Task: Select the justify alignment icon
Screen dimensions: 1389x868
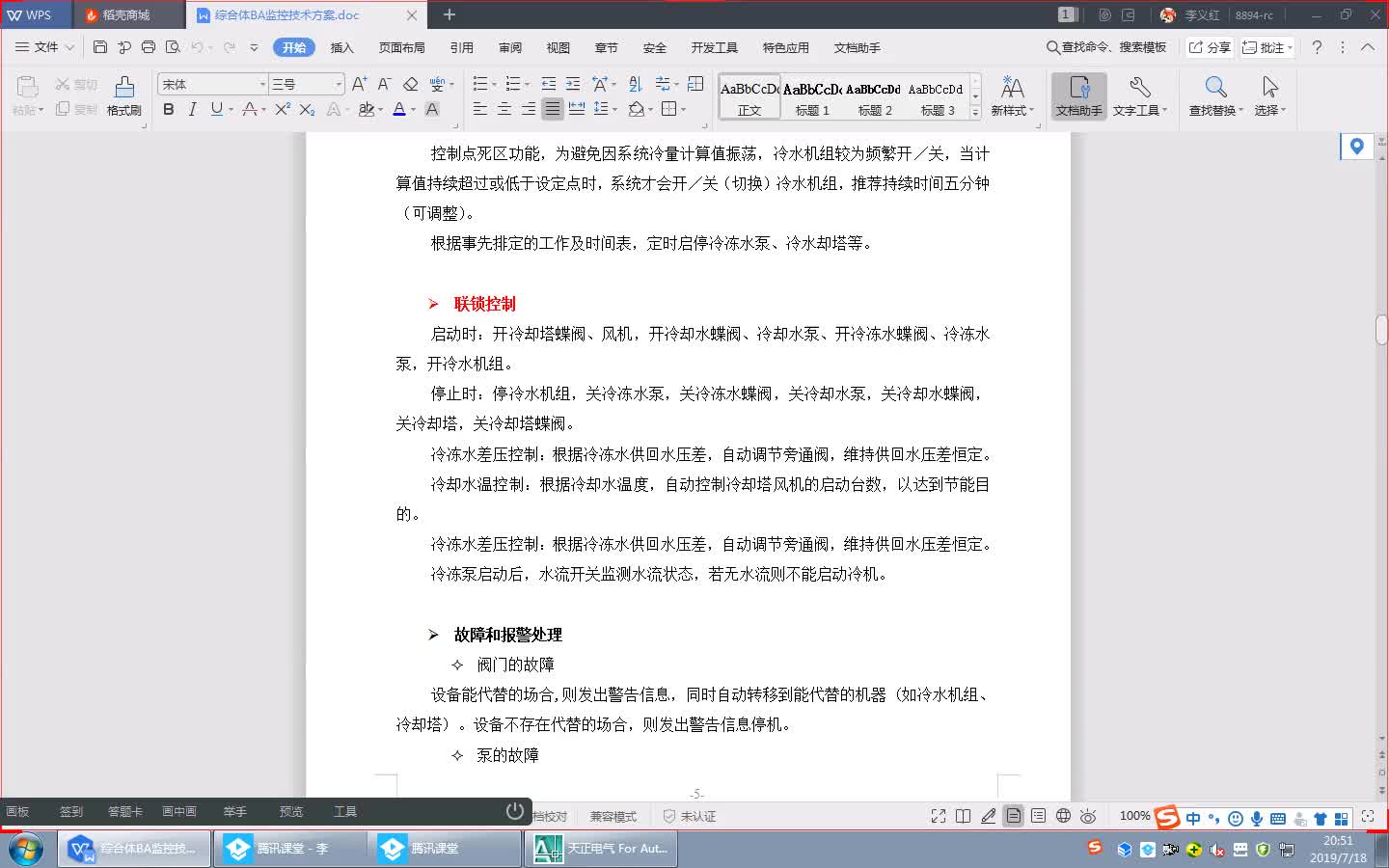Action: point(552,109)
